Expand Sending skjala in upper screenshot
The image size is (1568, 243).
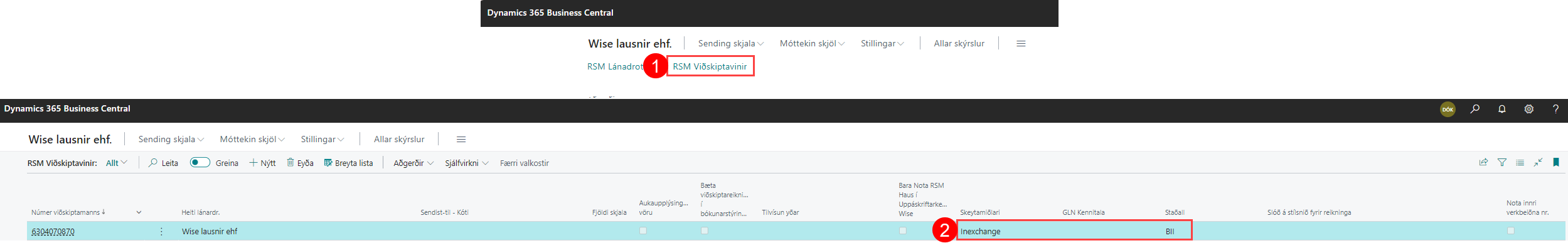(731, 43)
